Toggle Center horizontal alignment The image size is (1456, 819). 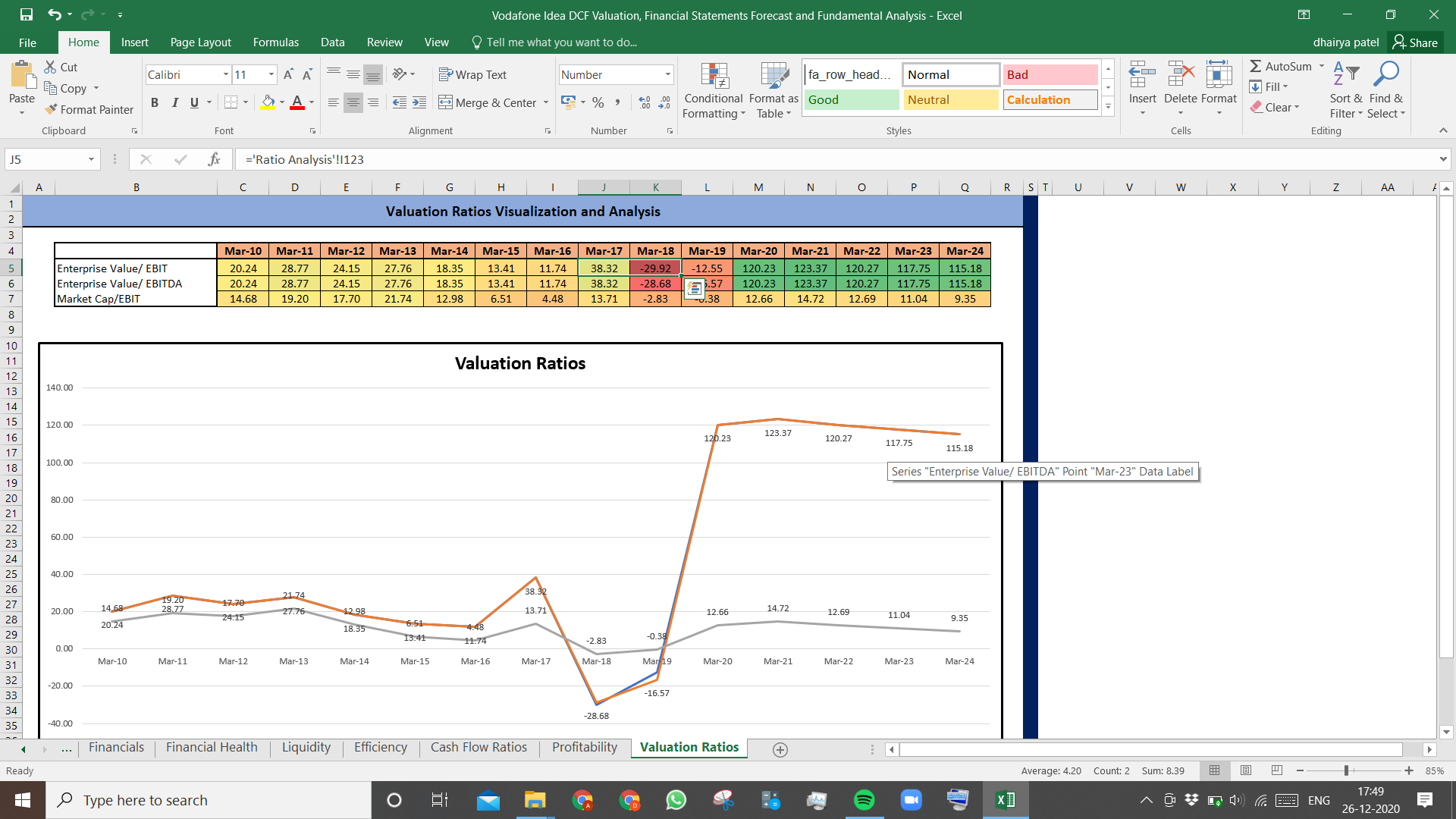pyautogui.click(x=353, y=102)
